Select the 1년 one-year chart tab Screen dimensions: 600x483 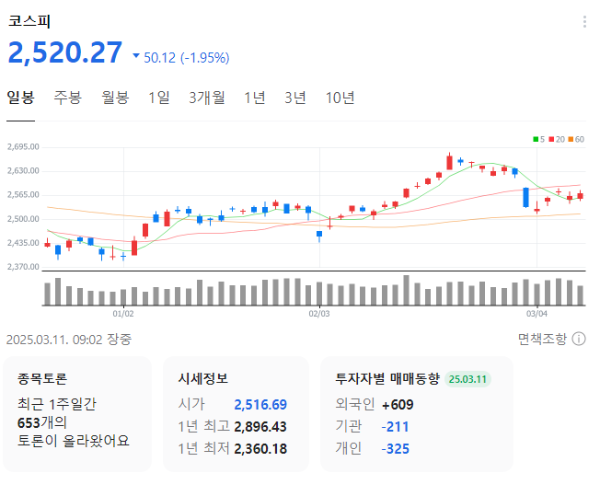pyautogui.click(x=255, y=98)
